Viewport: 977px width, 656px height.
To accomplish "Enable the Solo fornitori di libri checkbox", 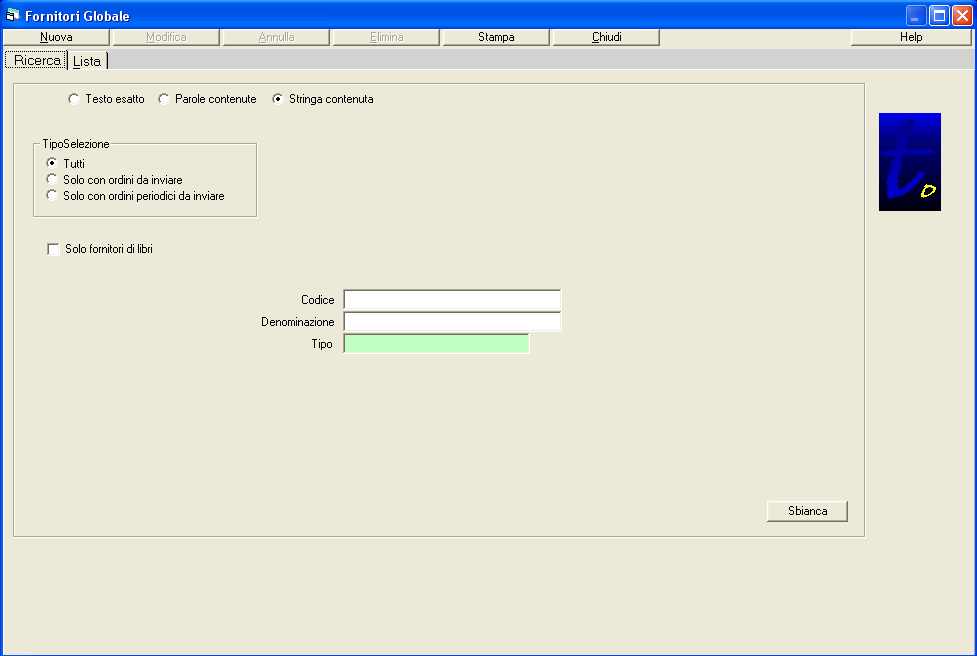I will coord(54,249).
